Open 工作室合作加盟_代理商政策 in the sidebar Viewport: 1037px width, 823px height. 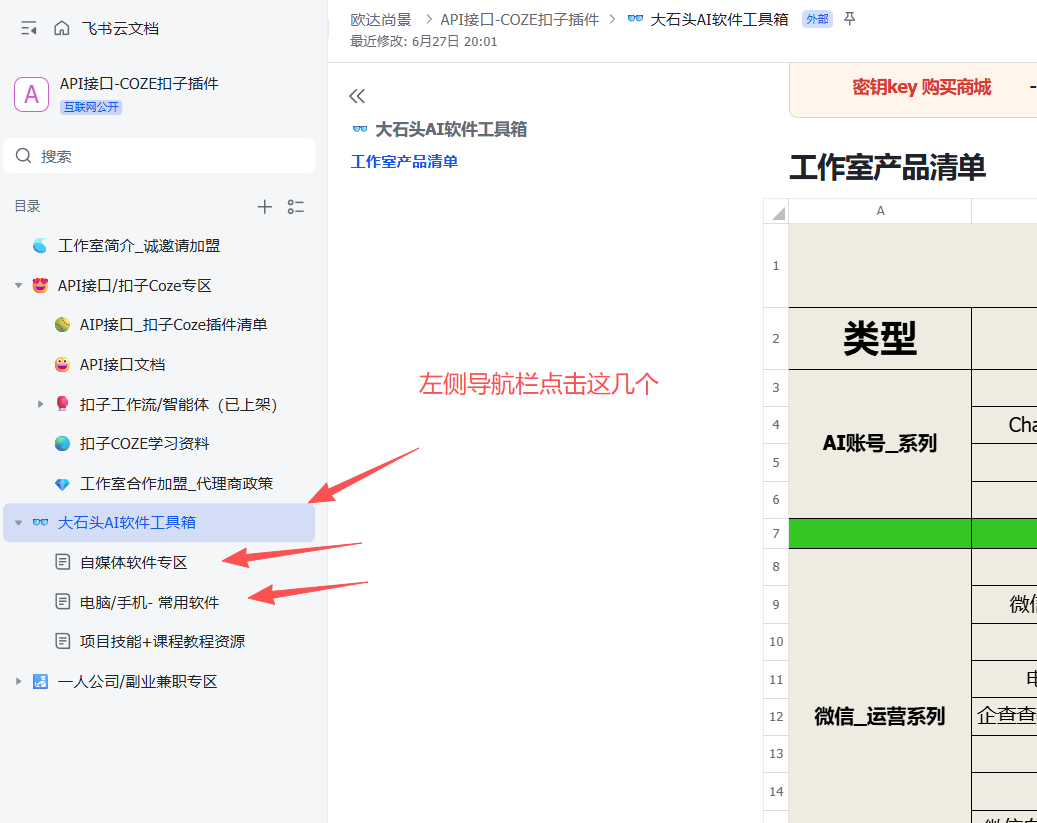click(176, 484)
